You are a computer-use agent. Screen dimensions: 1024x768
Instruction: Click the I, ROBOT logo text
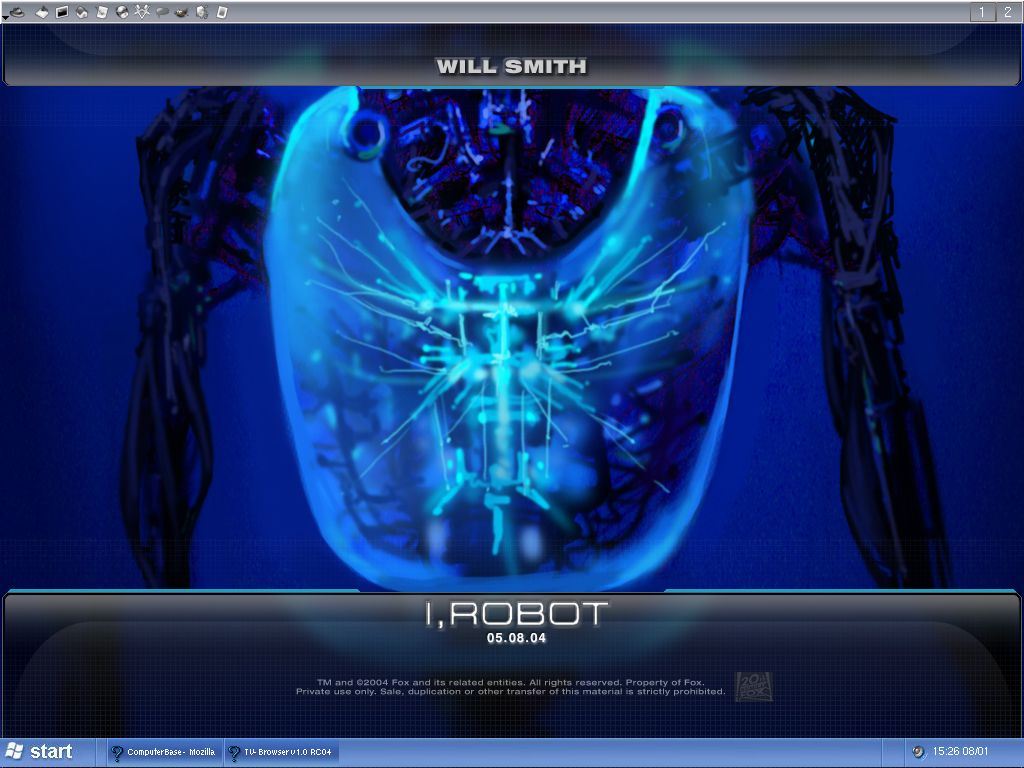pos(517,614)
